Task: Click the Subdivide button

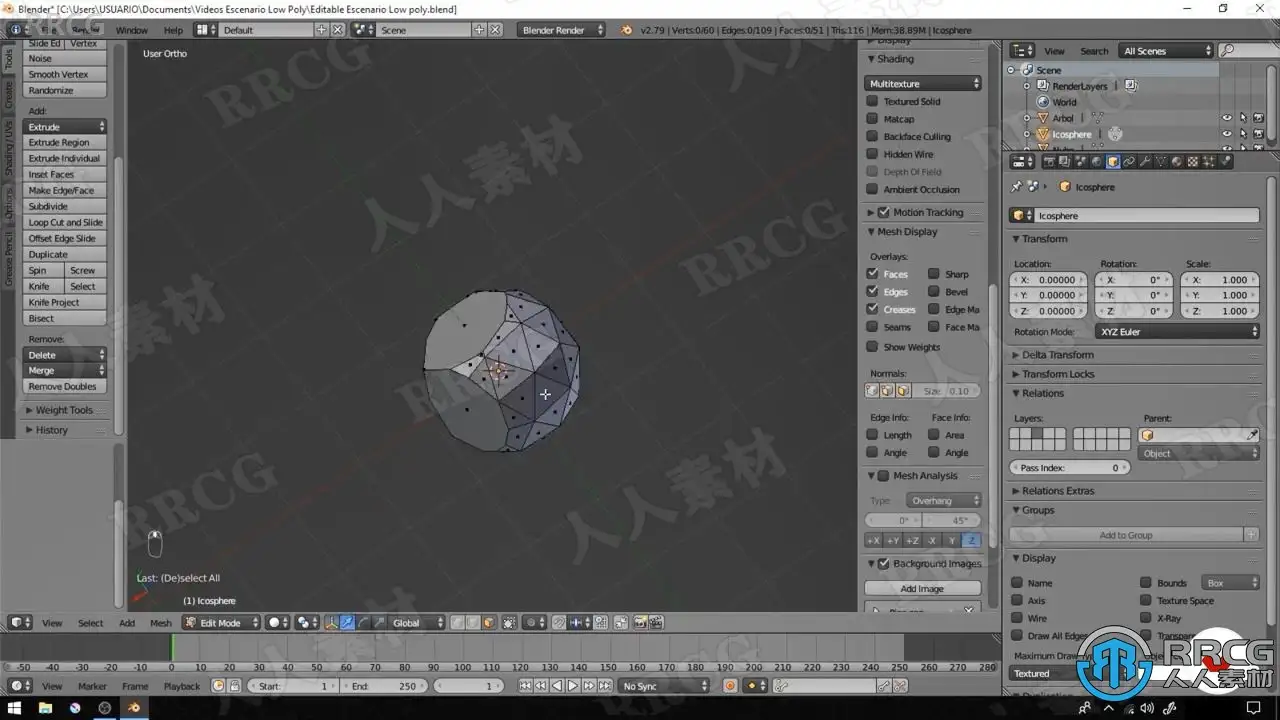Action: 66,207
